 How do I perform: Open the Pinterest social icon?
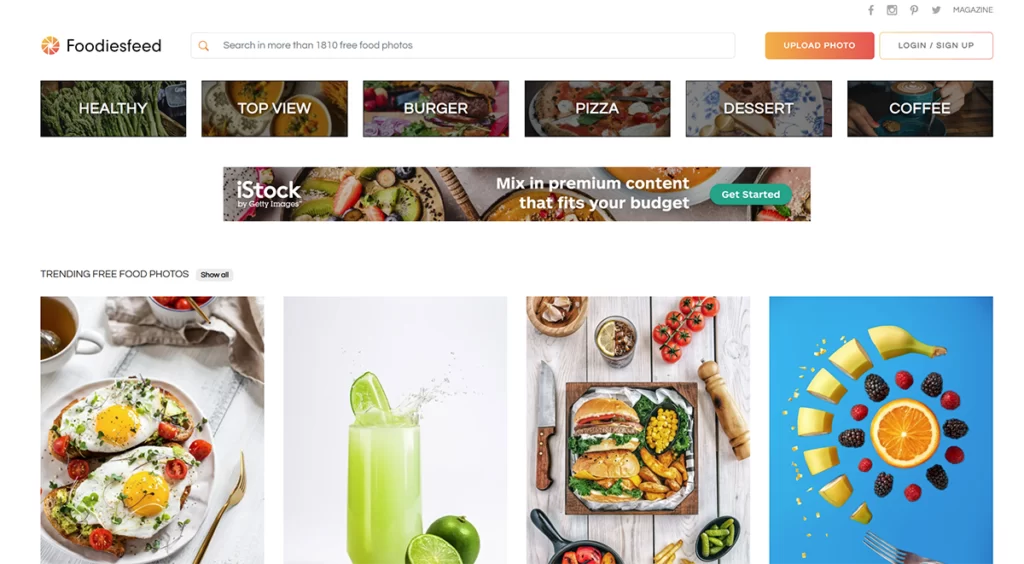pyautogui.click(x=914, y=10)
